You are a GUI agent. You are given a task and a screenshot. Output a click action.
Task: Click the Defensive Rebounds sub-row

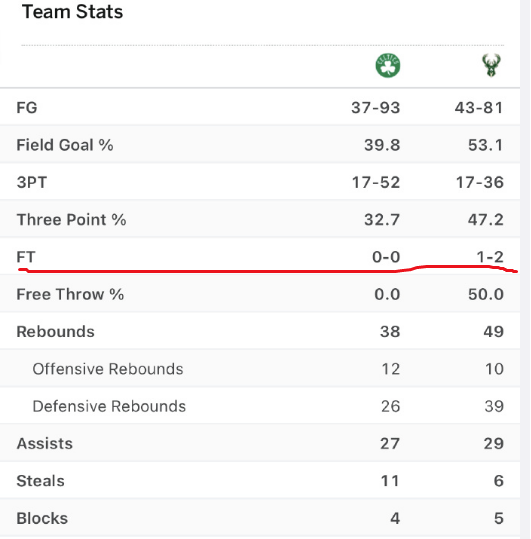tap(260, 406)
